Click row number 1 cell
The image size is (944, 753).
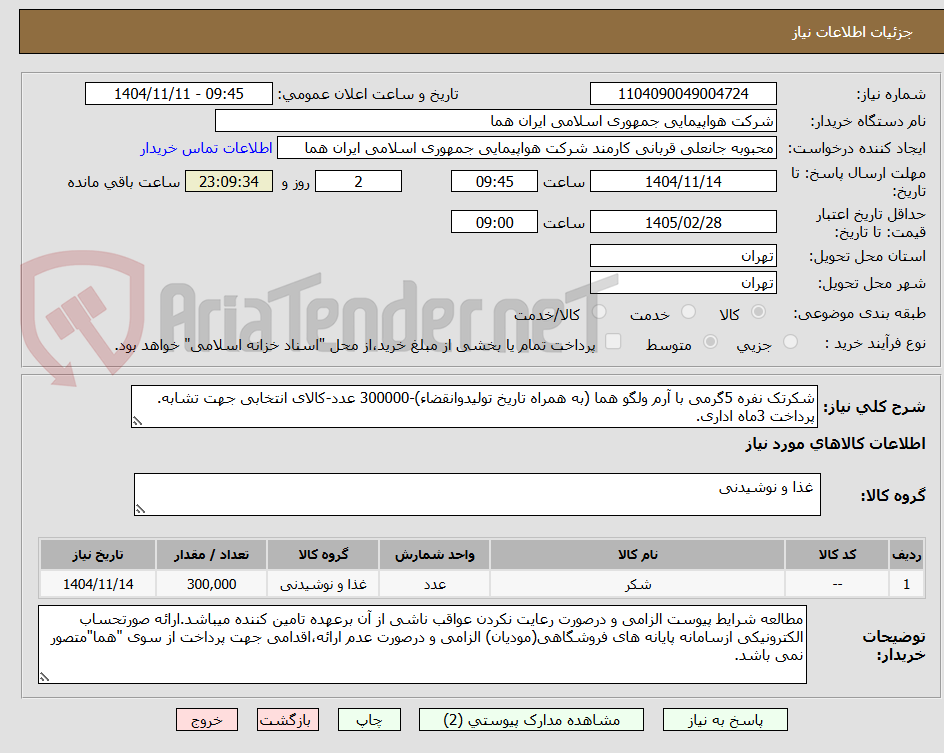[x=906, y=584]
